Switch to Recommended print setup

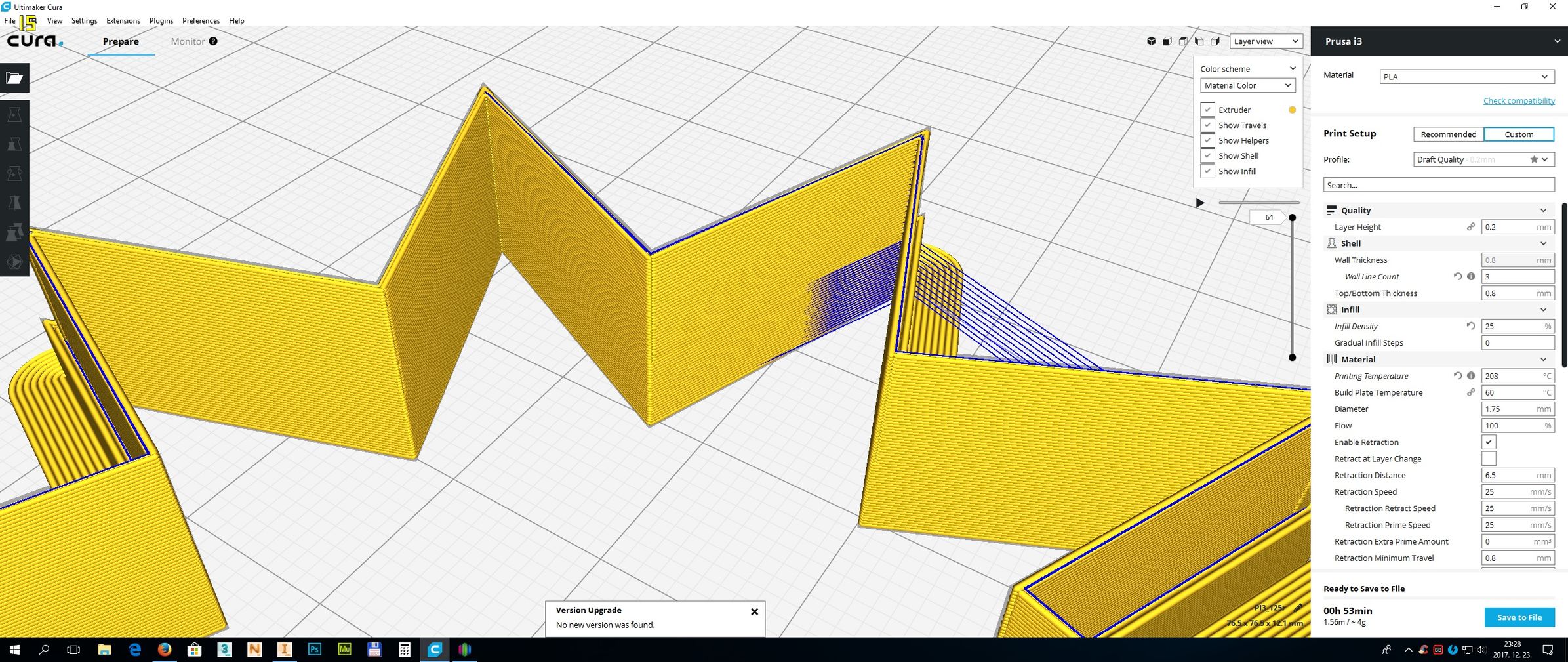pos(1448,134)
